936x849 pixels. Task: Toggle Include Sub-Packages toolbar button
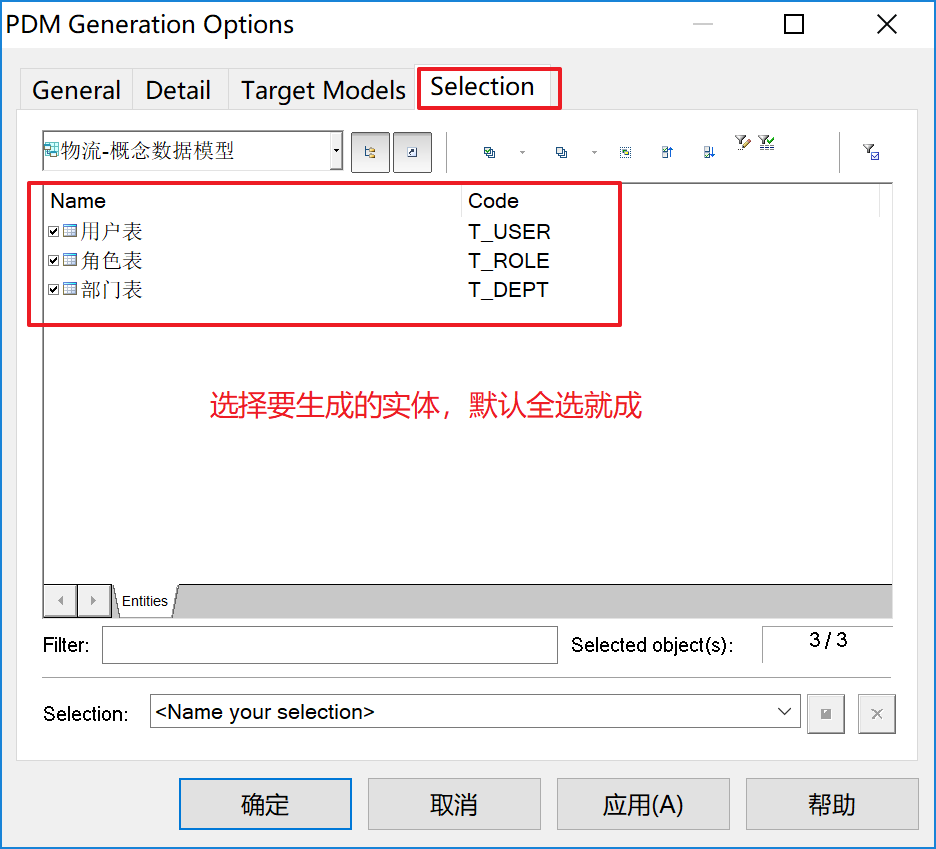point(370,152)
